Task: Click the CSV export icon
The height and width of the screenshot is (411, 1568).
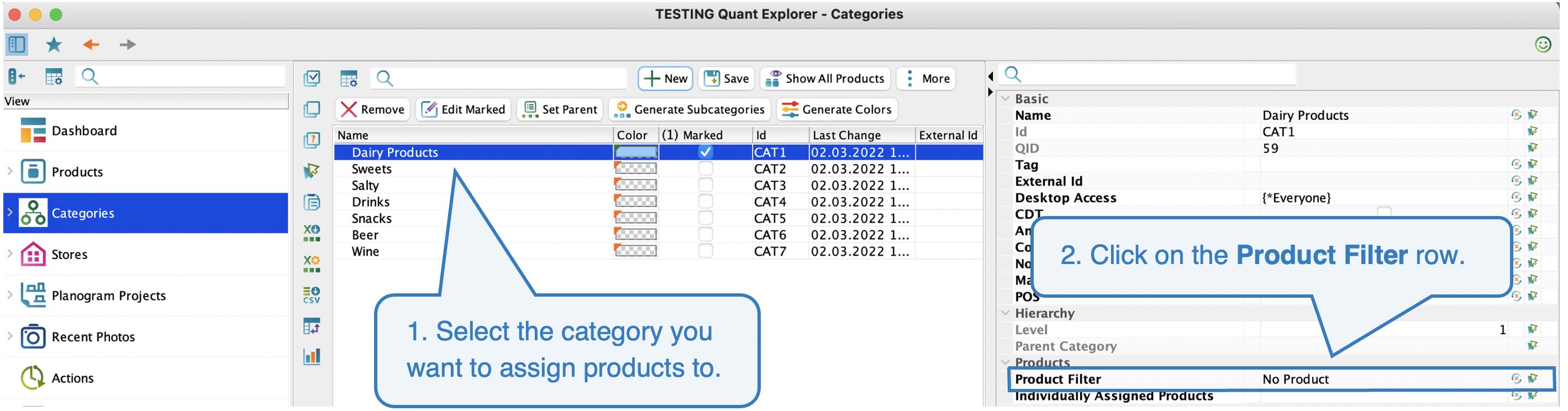Action: tap(312, 294)
